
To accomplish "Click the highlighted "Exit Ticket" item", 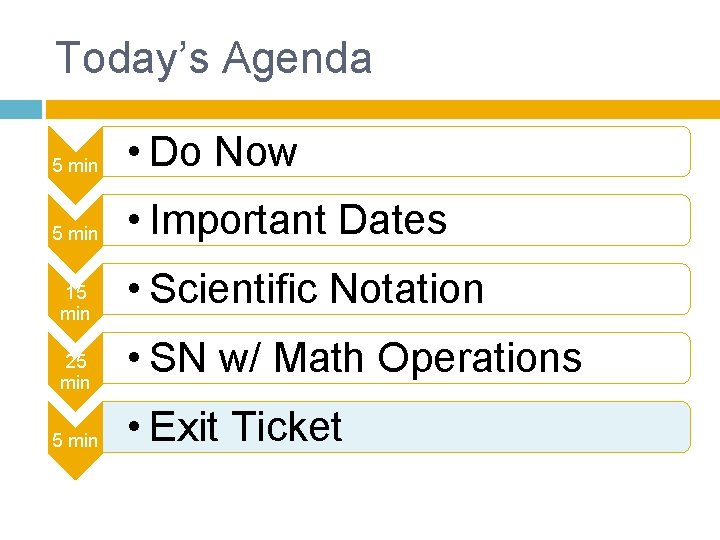I will (245, 427).
